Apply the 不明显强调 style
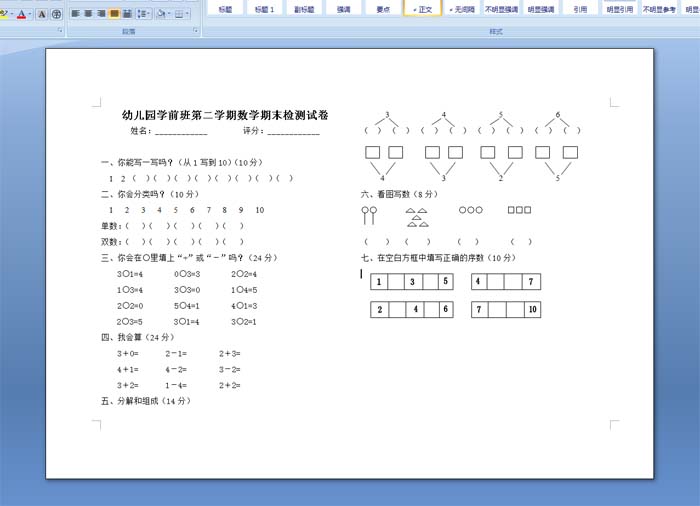The height and width of the screenshot is (506, 700). click(501, 8)
